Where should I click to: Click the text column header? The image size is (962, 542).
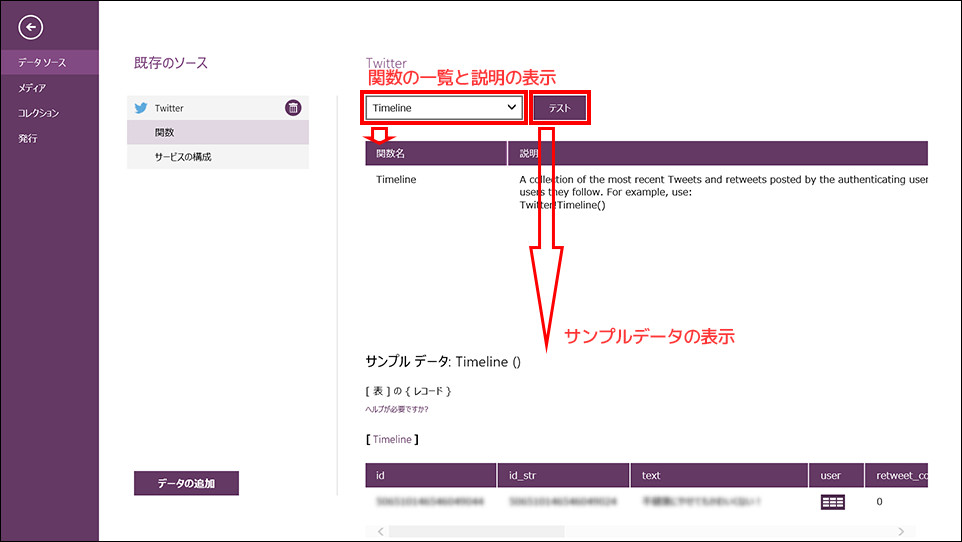719,475
